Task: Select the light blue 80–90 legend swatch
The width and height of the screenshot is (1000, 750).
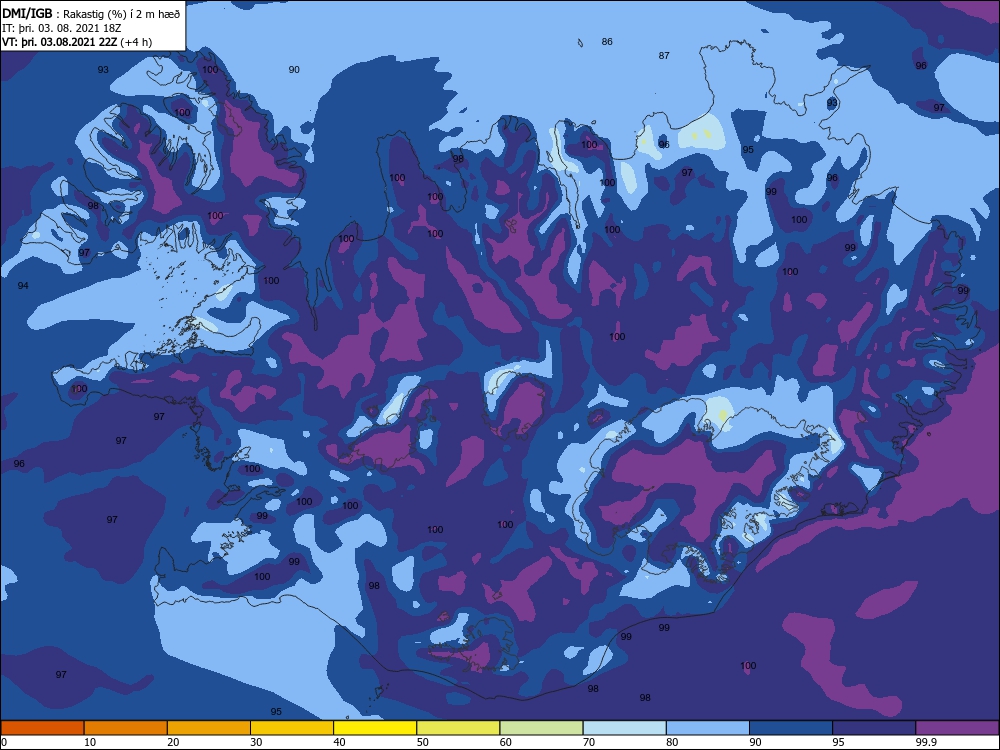Action: pyautogui.click(x=708, y=728)
